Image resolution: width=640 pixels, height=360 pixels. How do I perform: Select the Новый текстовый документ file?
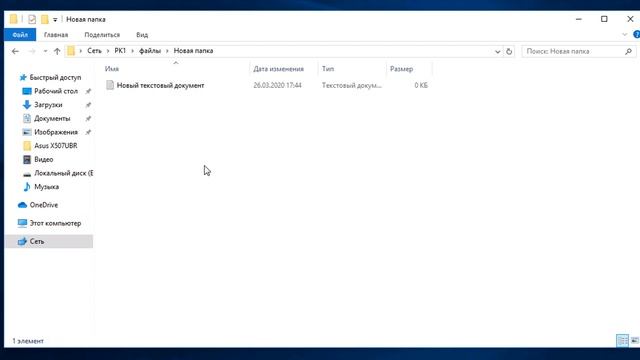(160, 85)
